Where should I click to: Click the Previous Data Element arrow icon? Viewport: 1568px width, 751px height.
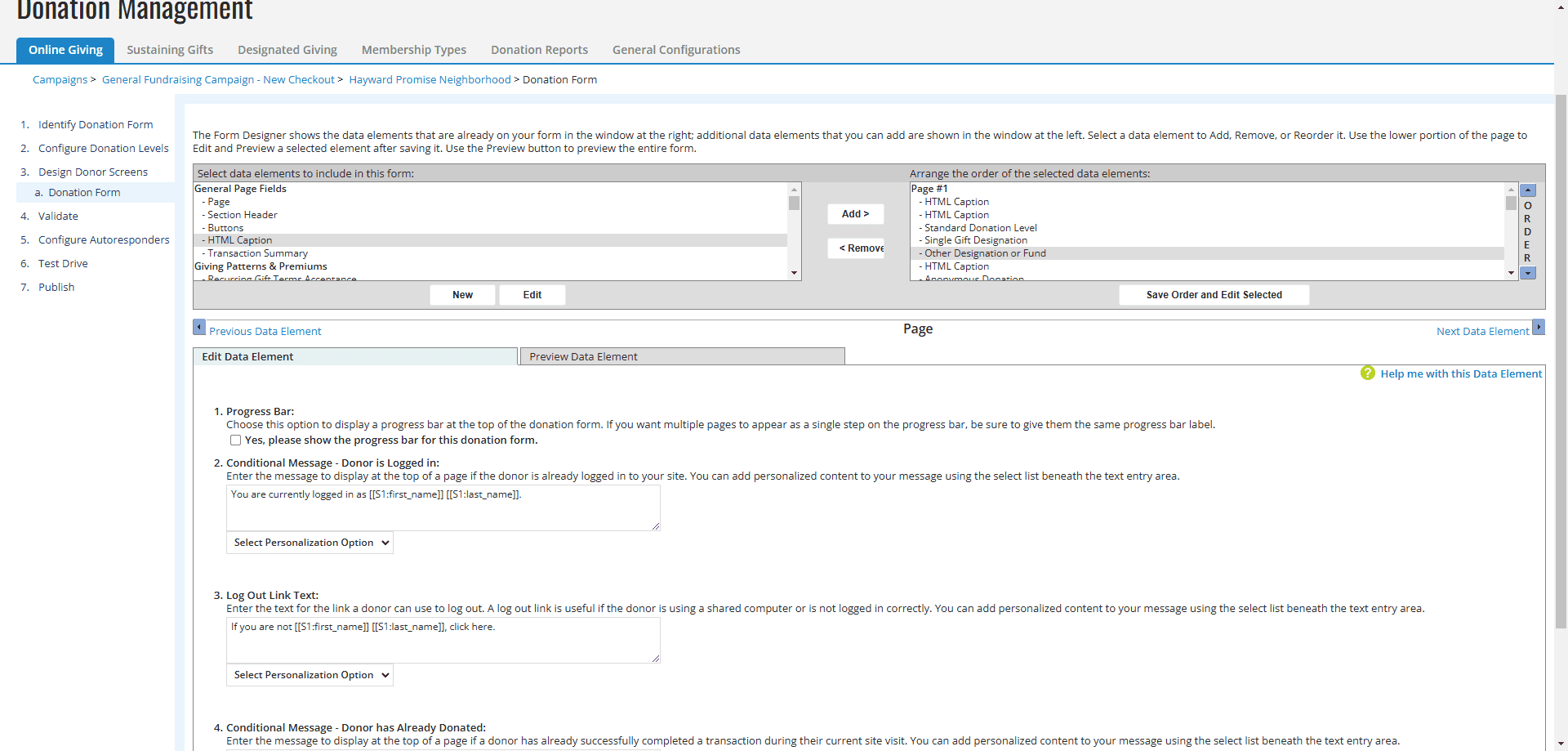199,327
